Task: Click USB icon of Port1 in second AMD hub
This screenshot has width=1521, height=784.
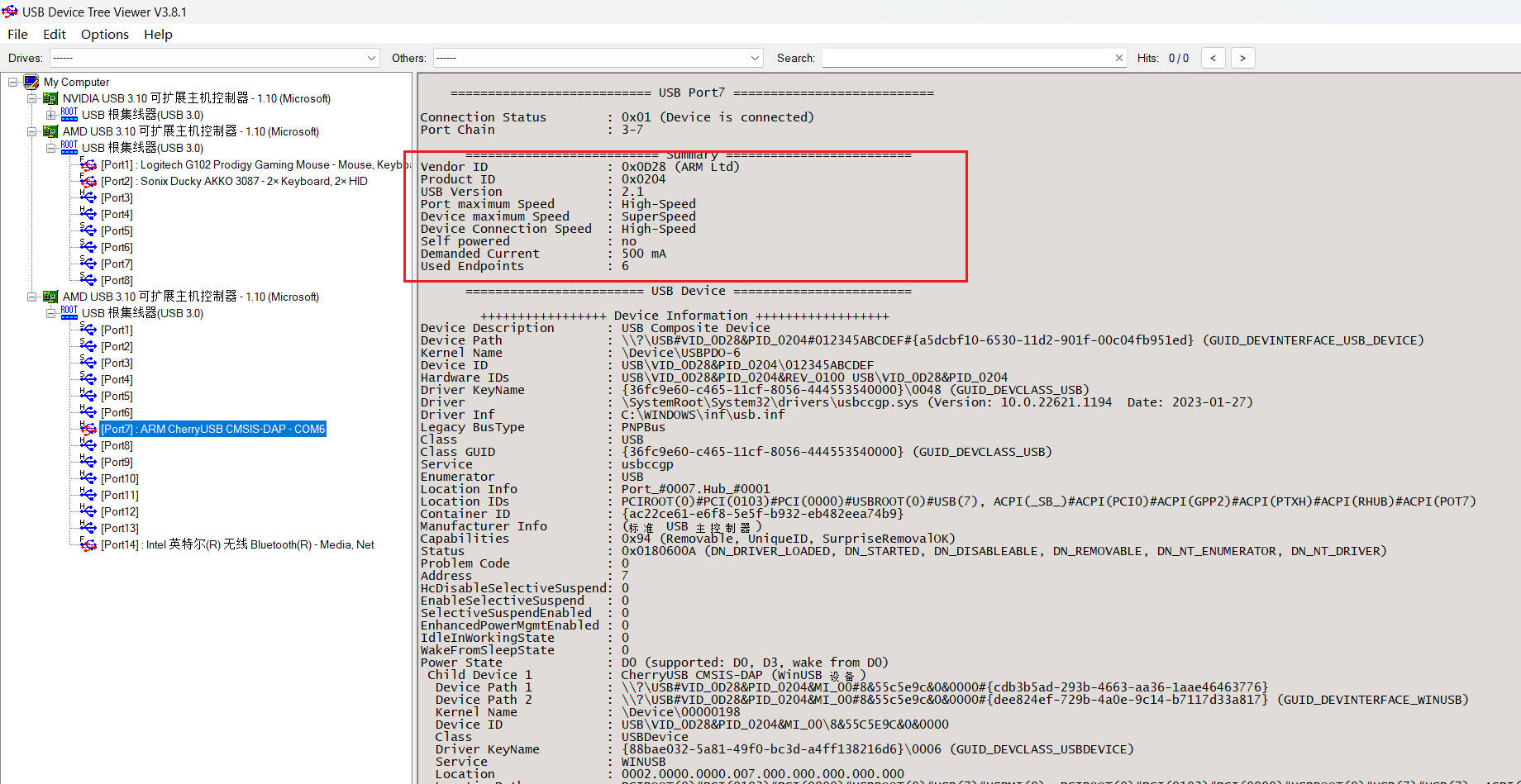Action: coord(88,330)
